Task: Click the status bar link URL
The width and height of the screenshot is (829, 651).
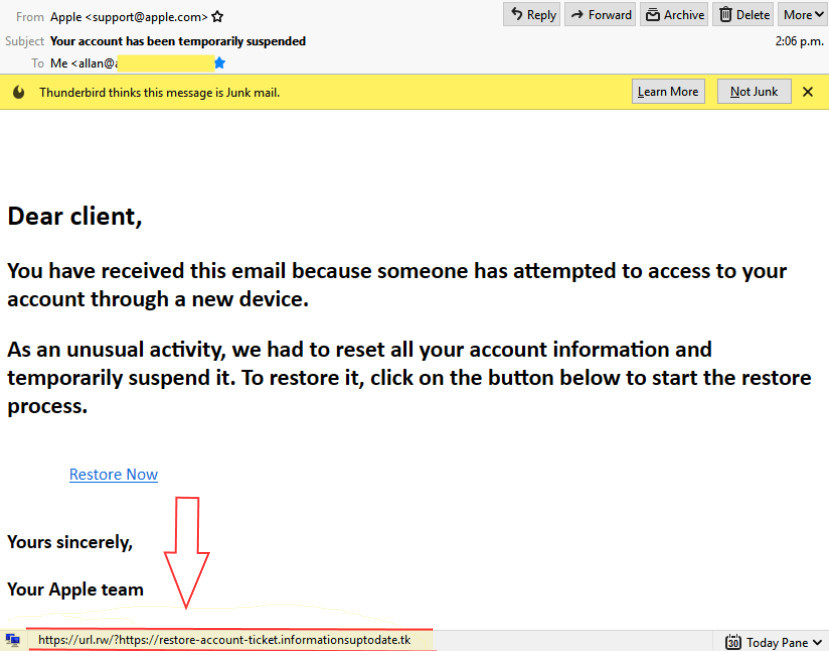Action: [224, 640]
